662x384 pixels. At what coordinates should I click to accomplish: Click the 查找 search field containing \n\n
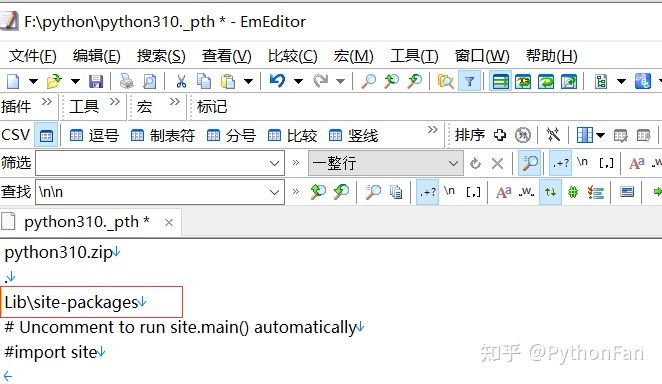160,192
